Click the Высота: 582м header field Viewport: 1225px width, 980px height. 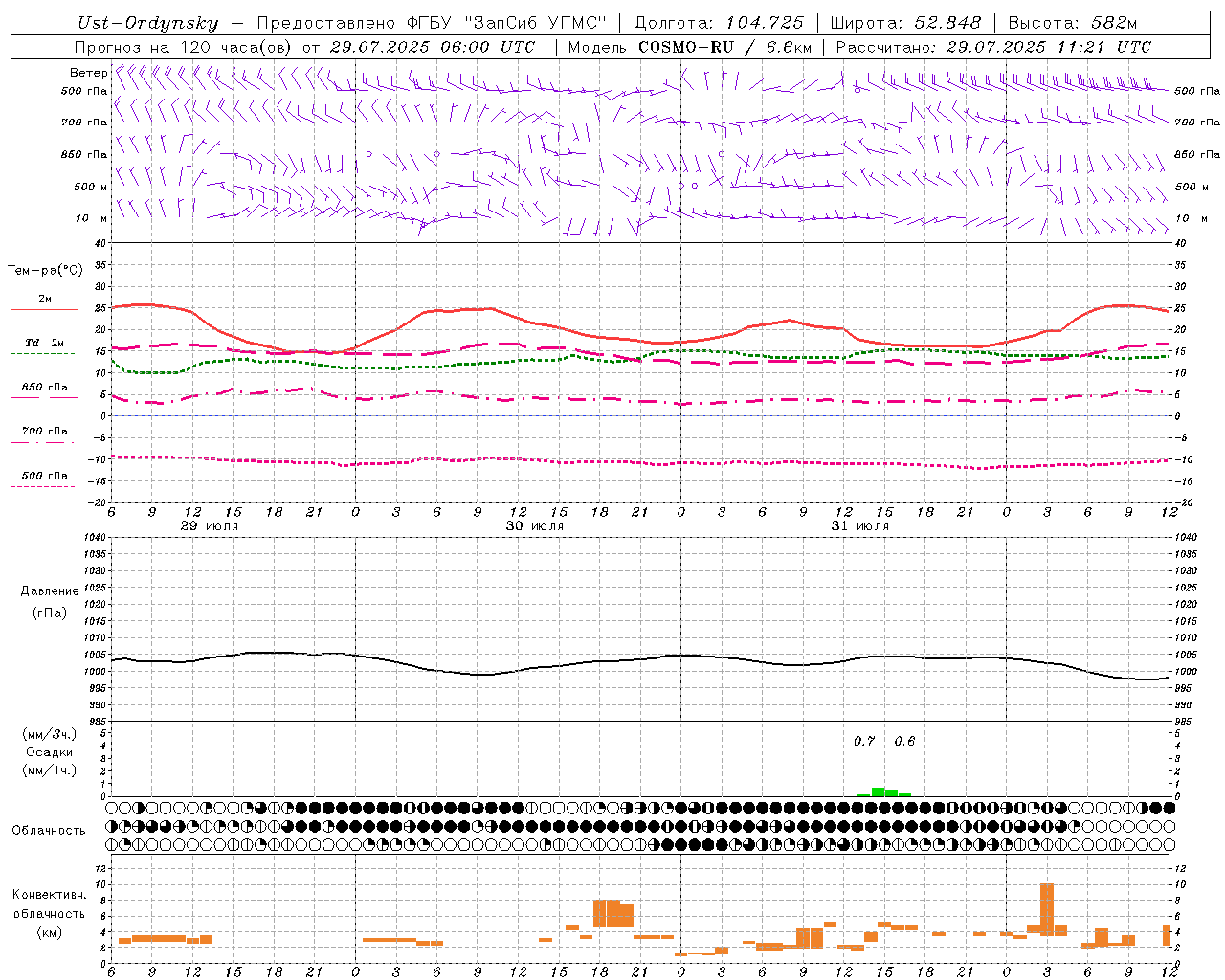(x=1072, y=24)
